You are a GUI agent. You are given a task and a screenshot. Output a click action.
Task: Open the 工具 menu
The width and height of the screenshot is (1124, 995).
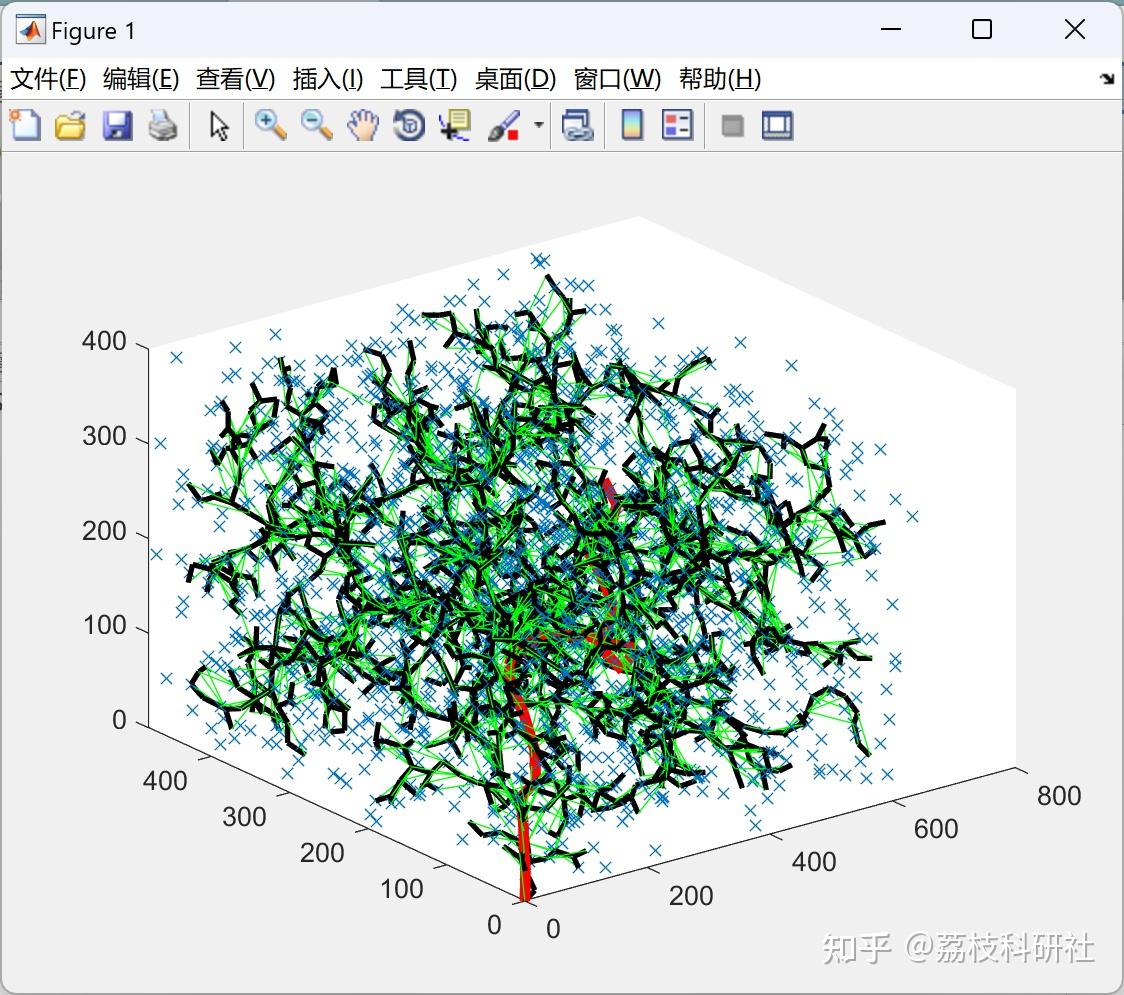point(417,78)
